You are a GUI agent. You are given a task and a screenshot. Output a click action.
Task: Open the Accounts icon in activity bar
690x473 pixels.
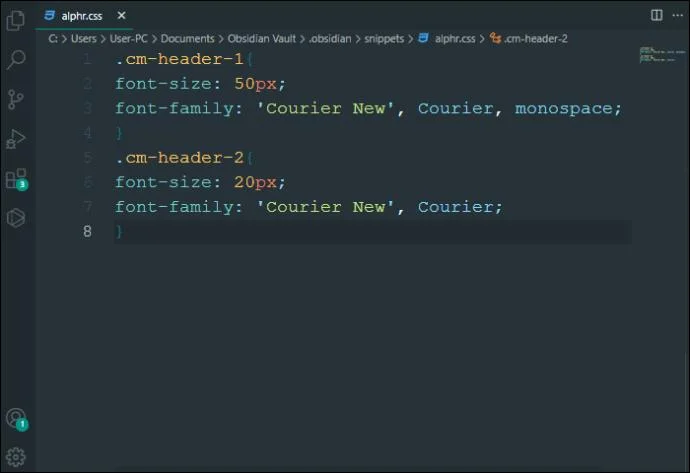(x=16, y=419)
